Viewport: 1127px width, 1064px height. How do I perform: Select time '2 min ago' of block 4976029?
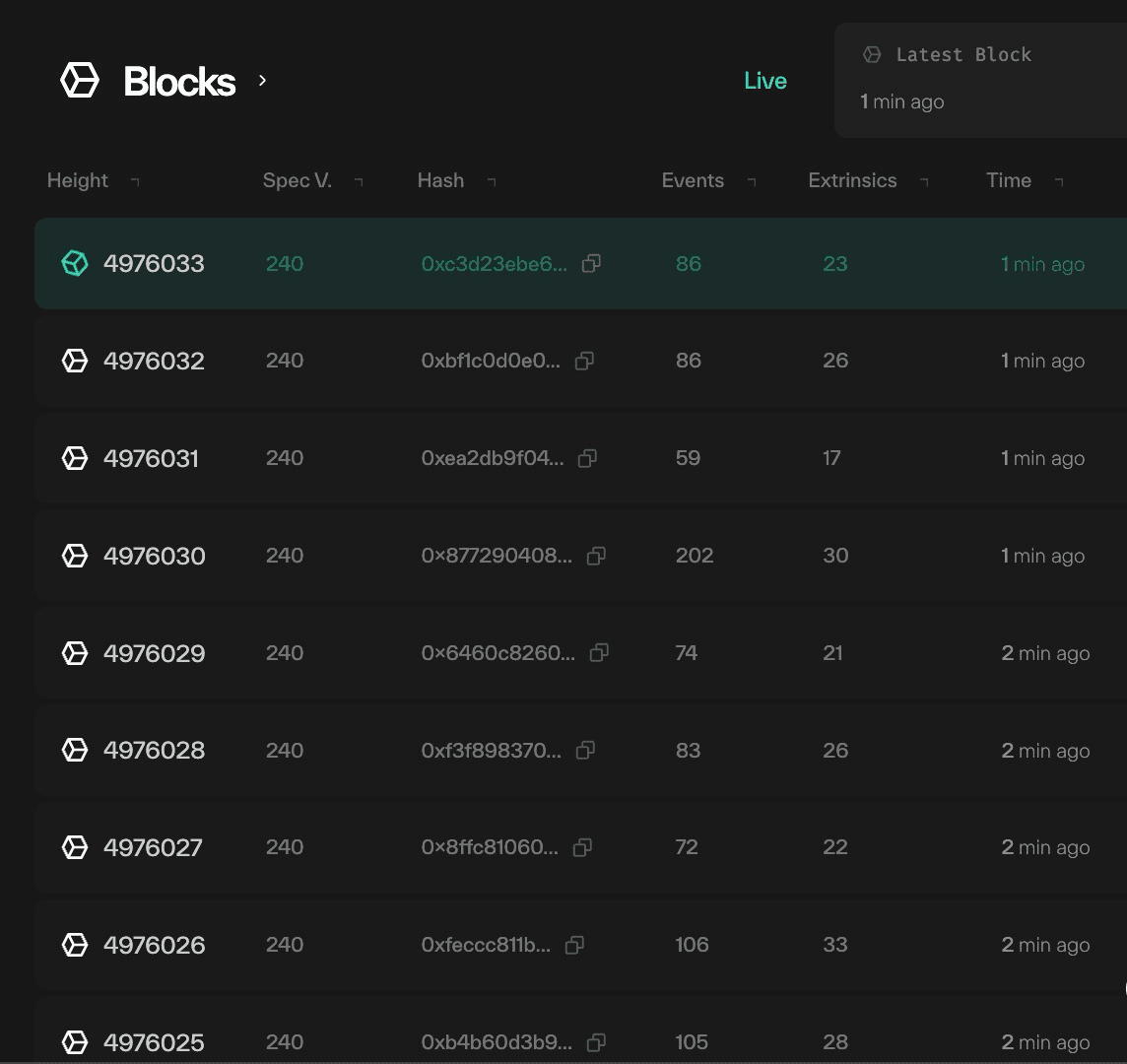pos(1046,653)
